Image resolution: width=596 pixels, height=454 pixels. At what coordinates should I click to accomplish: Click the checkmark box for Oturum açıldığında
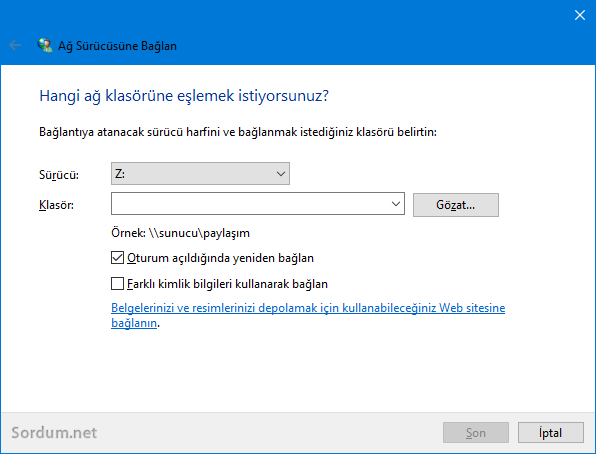117,257
